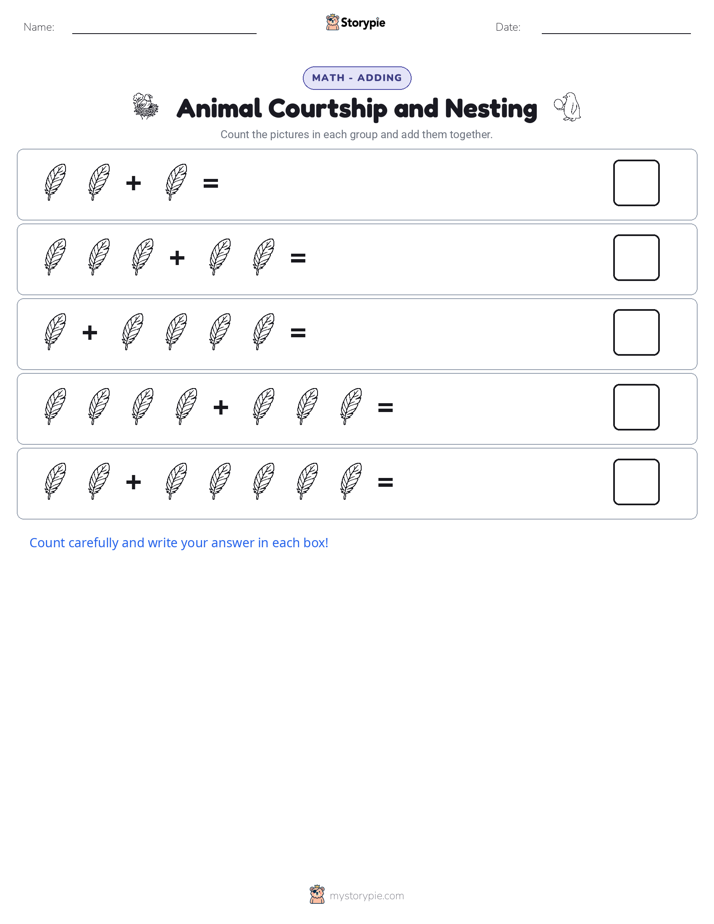Click the equals sign in second row
The width and height of the screenshot is (714, 924).
click(298, 258)
